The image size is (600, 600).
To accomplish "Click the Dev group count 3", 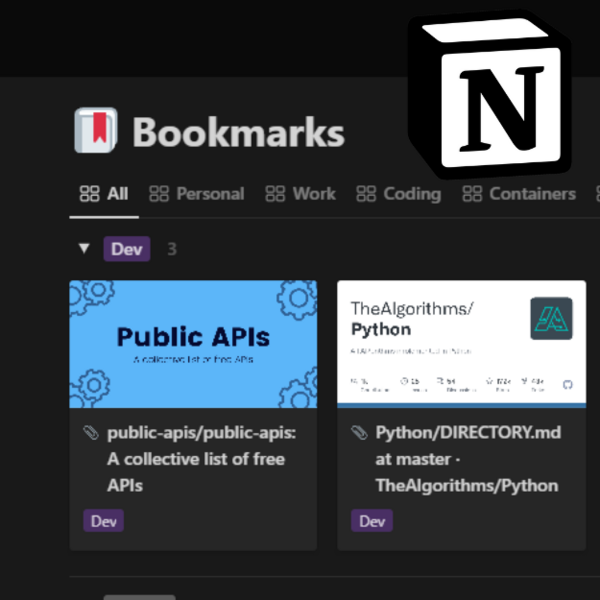I will 172,249.
